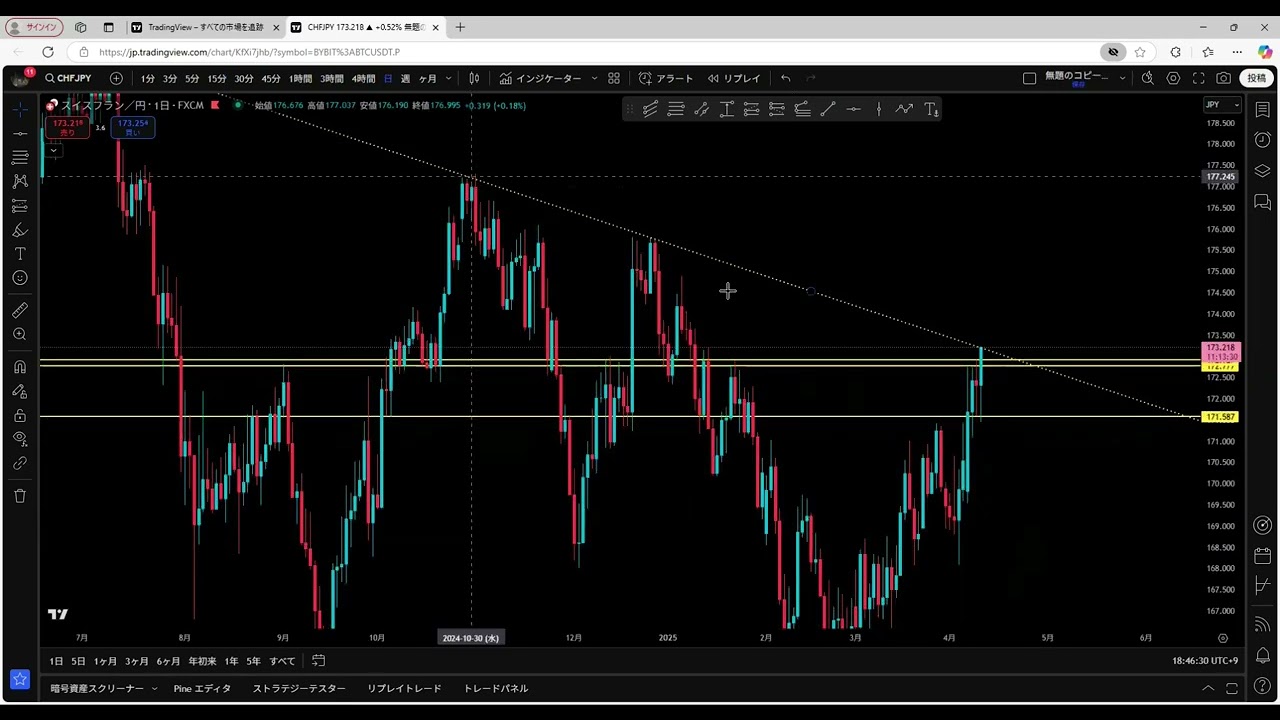This screenshot has height=720, width=1280.
Task: Open the brush drawing tool
Action: click(19, 230)
